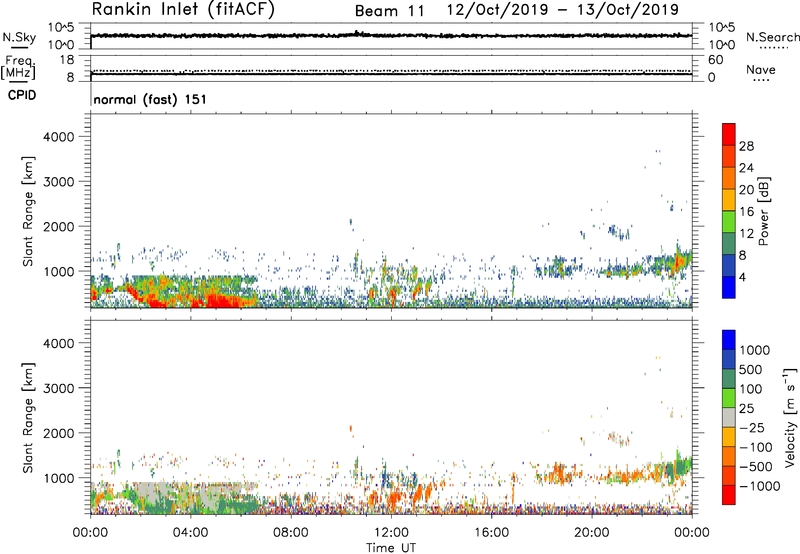Click the 'N.Sky' axis label
Viewport: 800px width, 554px height.
(x=19, y=37)
